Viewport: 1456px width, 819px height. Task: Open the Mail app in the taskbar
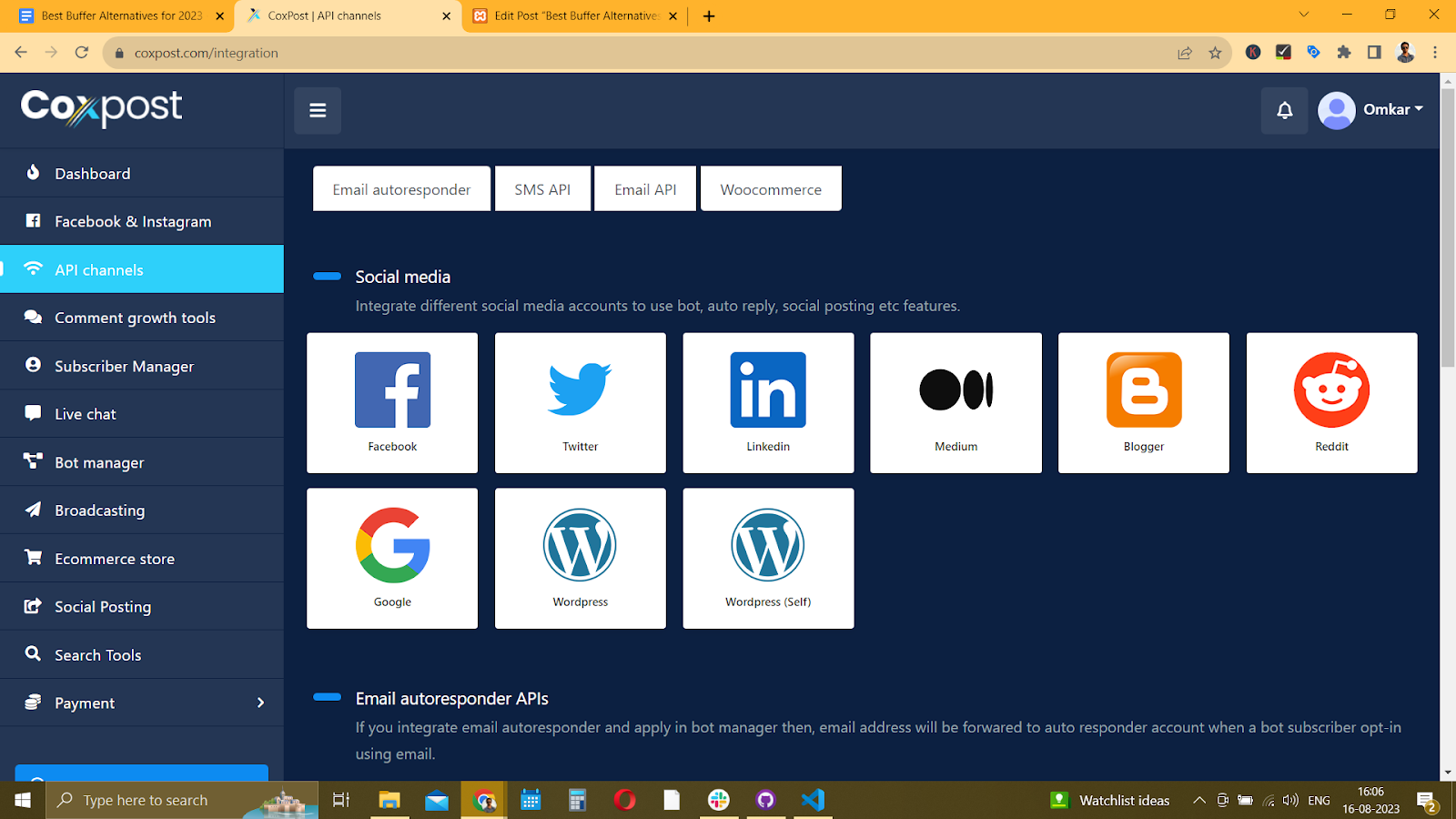[437, 800]
